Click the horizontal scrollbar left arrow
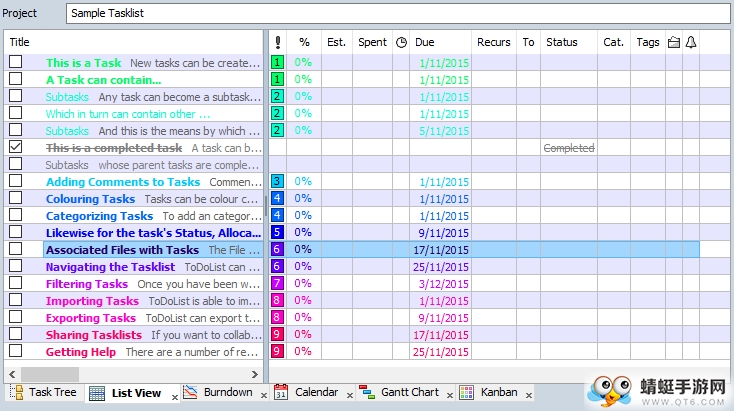Viewport: 734px width, 411px height. 12,374
